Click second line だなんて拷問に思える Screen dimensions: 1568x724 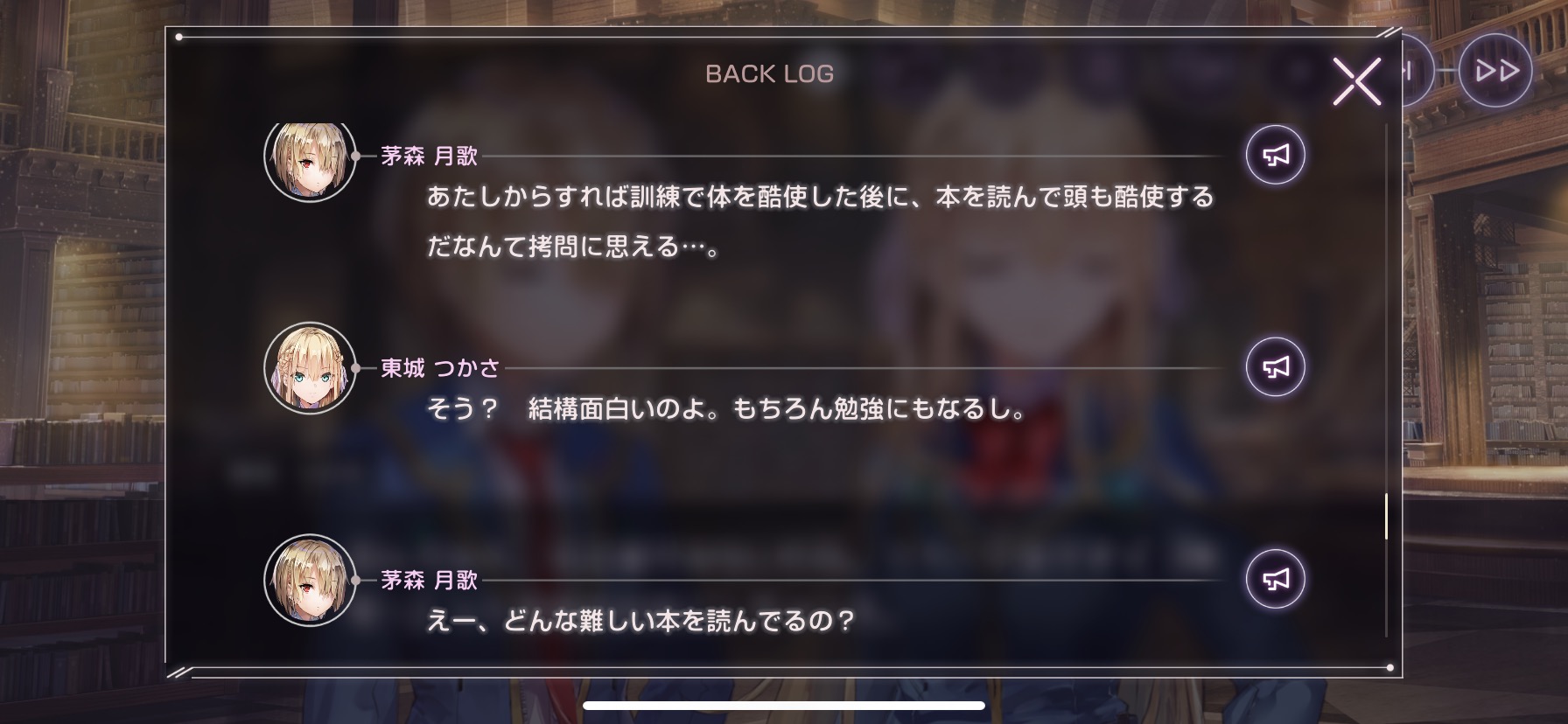[573, 247]
